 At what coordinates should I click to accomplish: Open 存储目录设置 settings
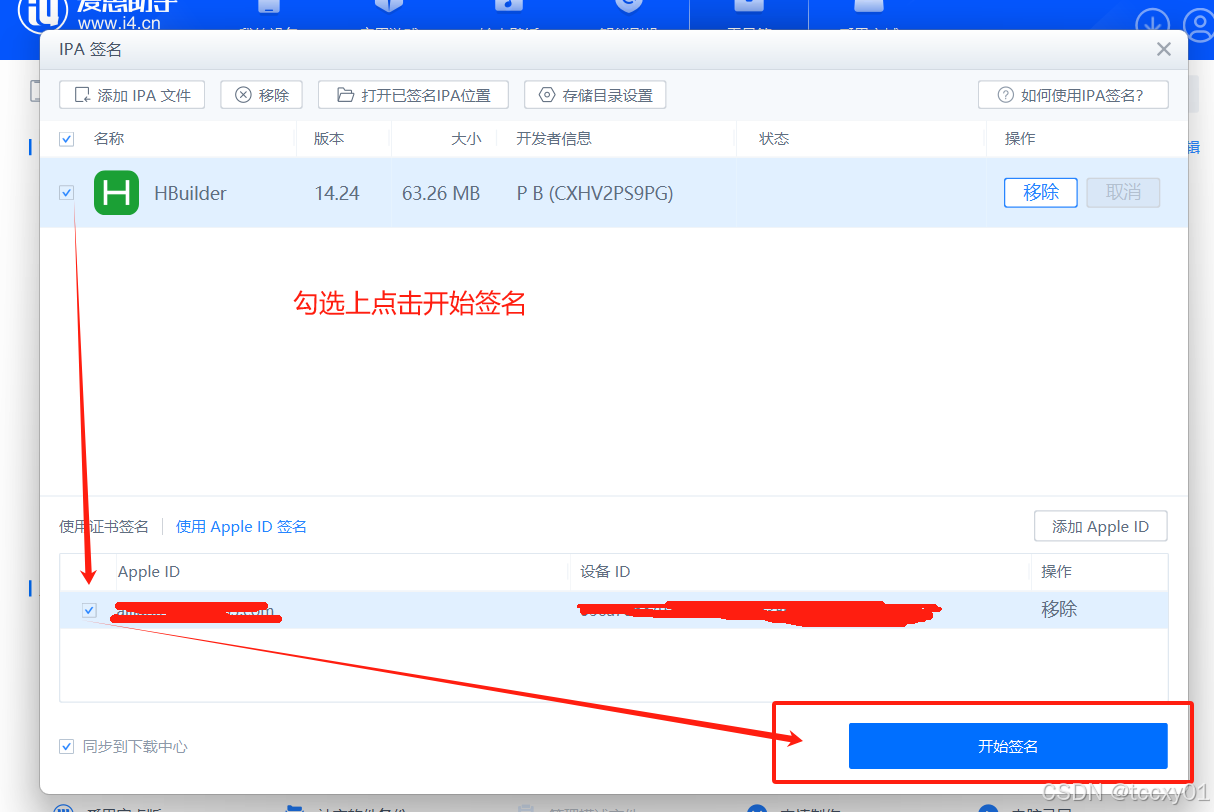coord(595,95)
